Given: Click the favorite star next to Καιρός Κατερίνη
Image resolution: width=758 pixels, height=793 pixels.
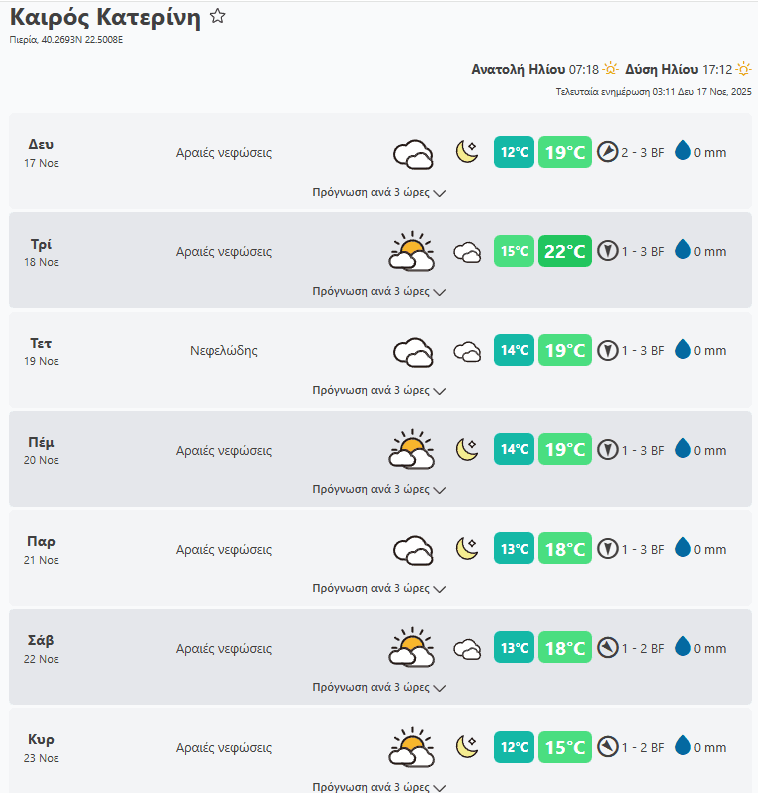Looking at the screenshot, I should 218,17.
